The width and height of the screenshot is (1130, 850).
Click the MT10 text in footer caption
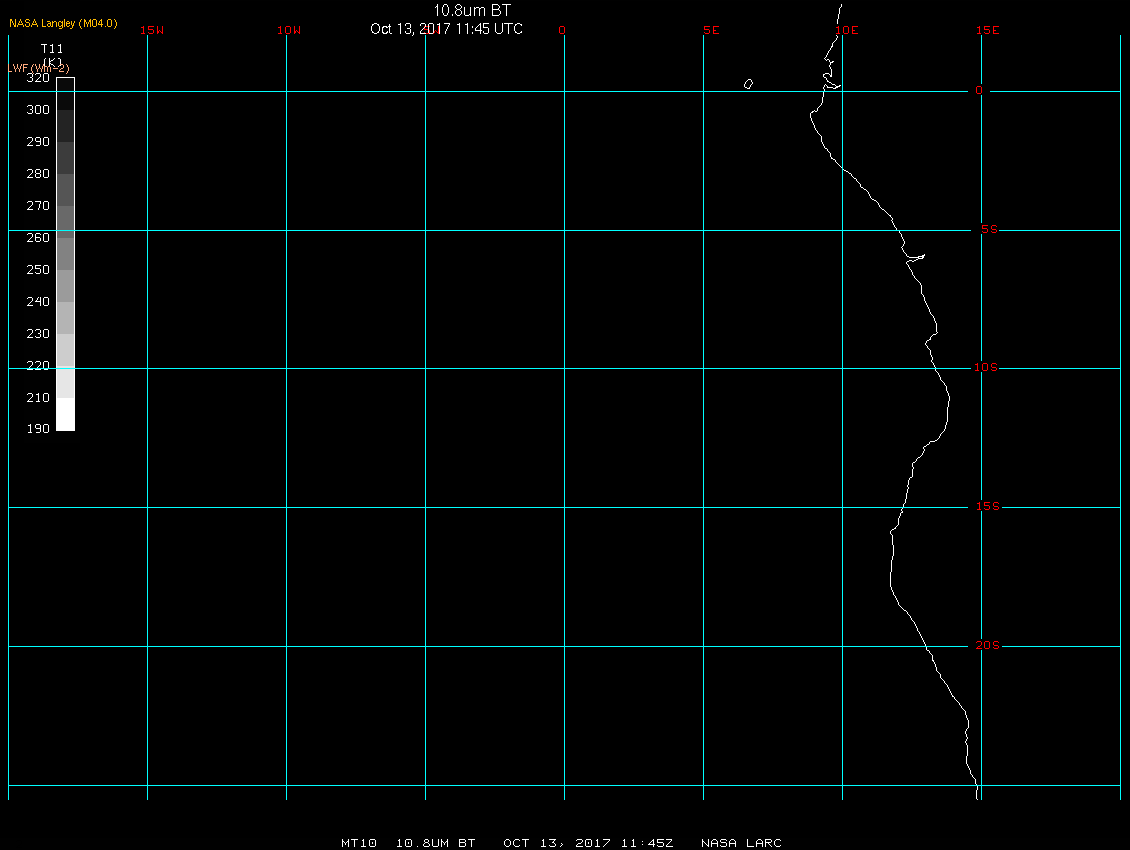click(359, 843)
